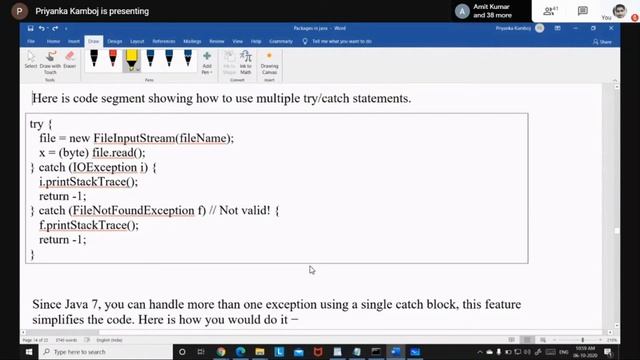The height and width of the screenshot is (360, 640).
Task: Open the Windows Start menu
Action: (x=29, y=351)
